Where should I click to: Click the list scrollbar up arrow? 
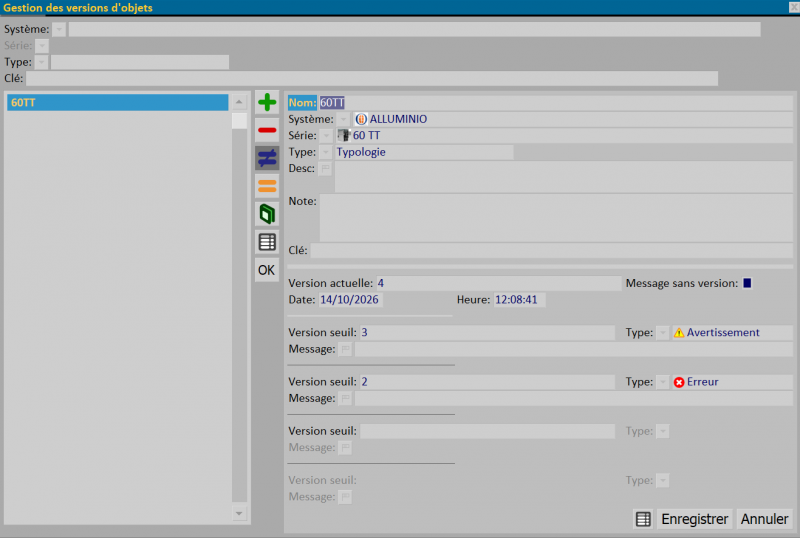(239, 102)
